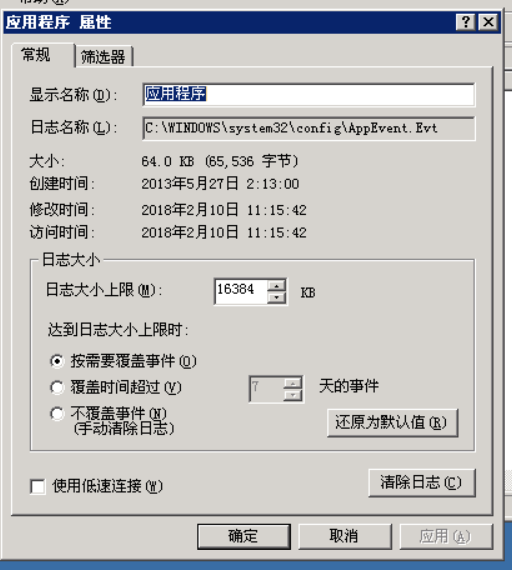The image size is (512, 570).
Task: Select 覆盖时间超过 radio option
Action: (57, 388)
